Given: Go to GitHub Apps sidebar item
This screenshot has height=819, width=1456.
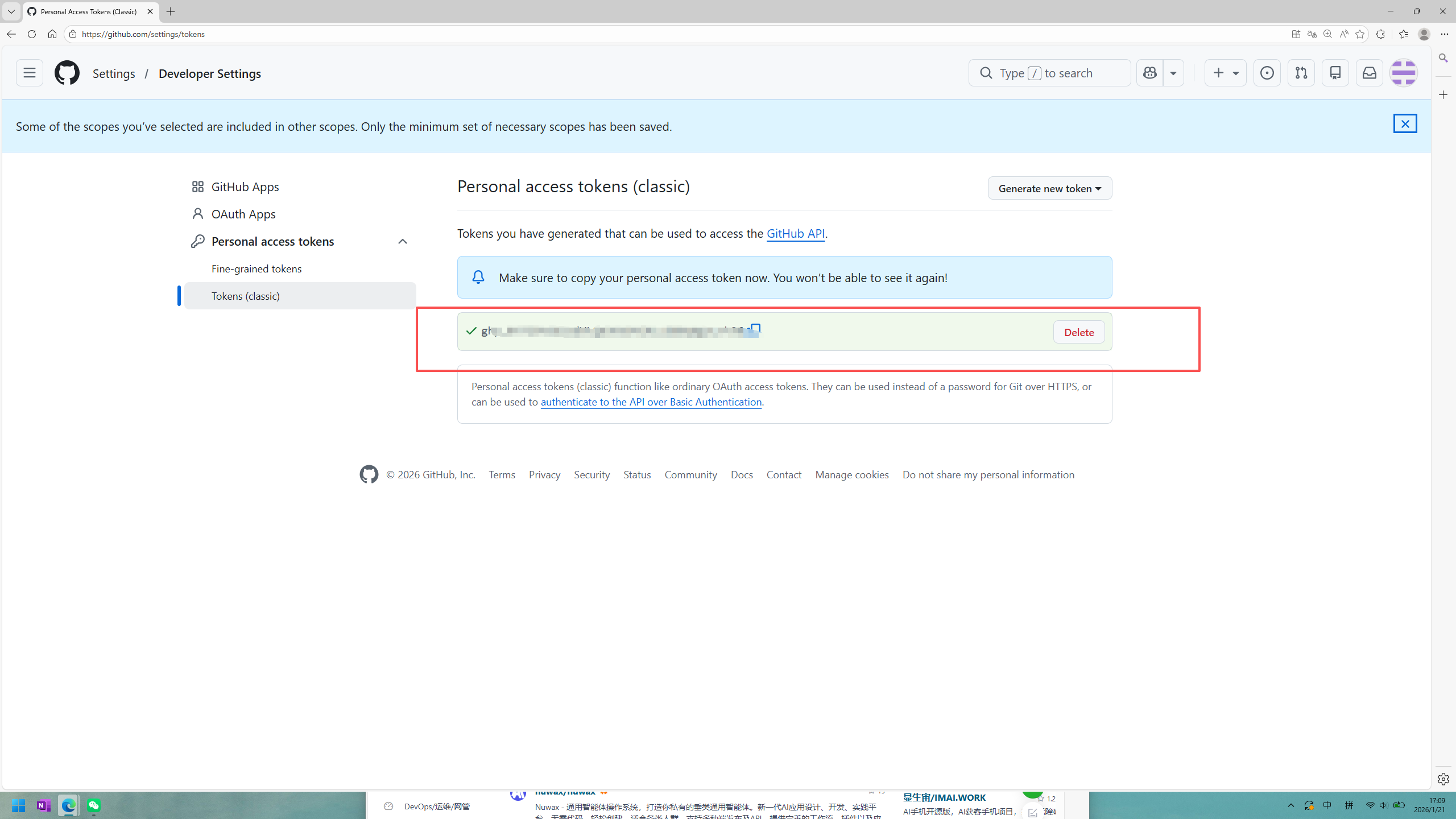Looking at the screenshot, I should 245,187.
